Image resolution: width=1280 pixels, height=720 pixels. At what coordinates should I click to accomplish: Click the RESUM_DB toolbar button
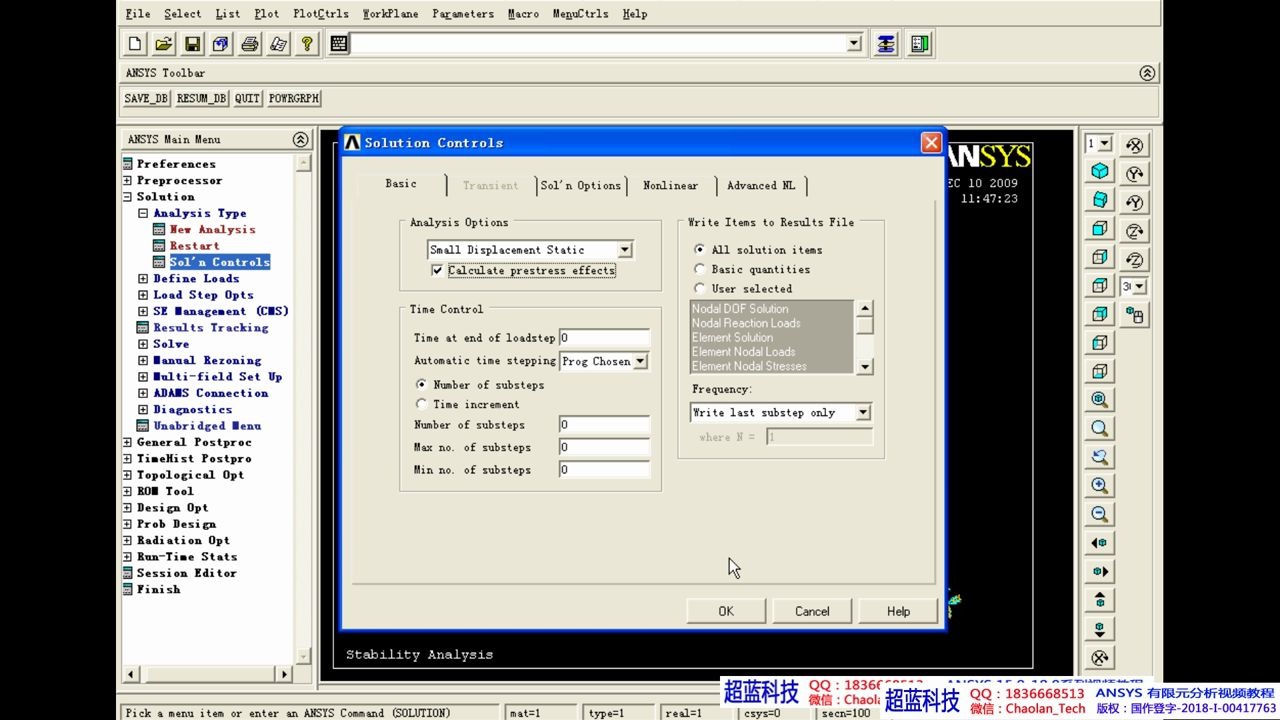(x=202, y=98)
